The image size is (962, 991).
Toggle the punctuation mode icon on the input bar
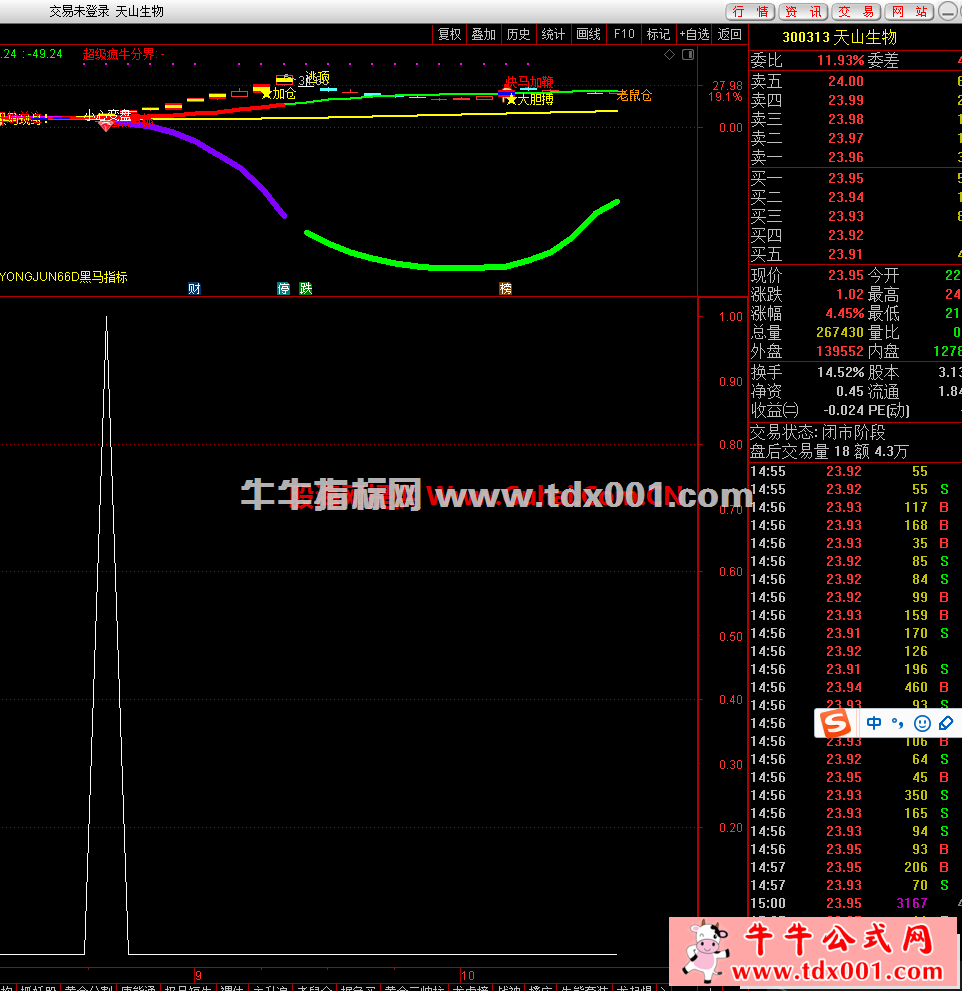(x=898, y=723)
